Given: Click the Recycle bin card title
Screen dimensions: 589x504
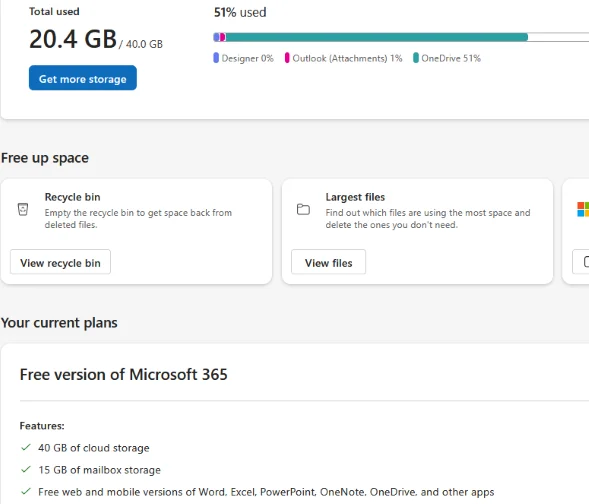Looking at the screenshot, I should tap(72, 197).
